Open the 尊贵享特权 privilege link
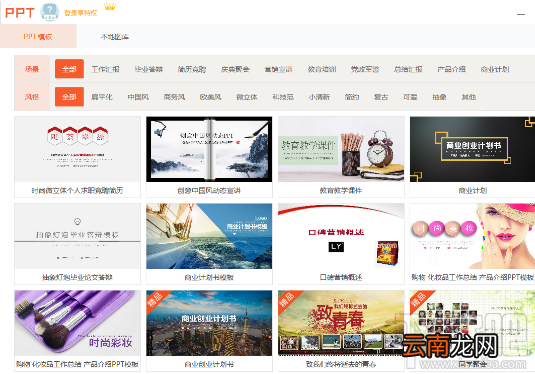The width and height of the screenshot is (535, 374). (x=81, y=13)
